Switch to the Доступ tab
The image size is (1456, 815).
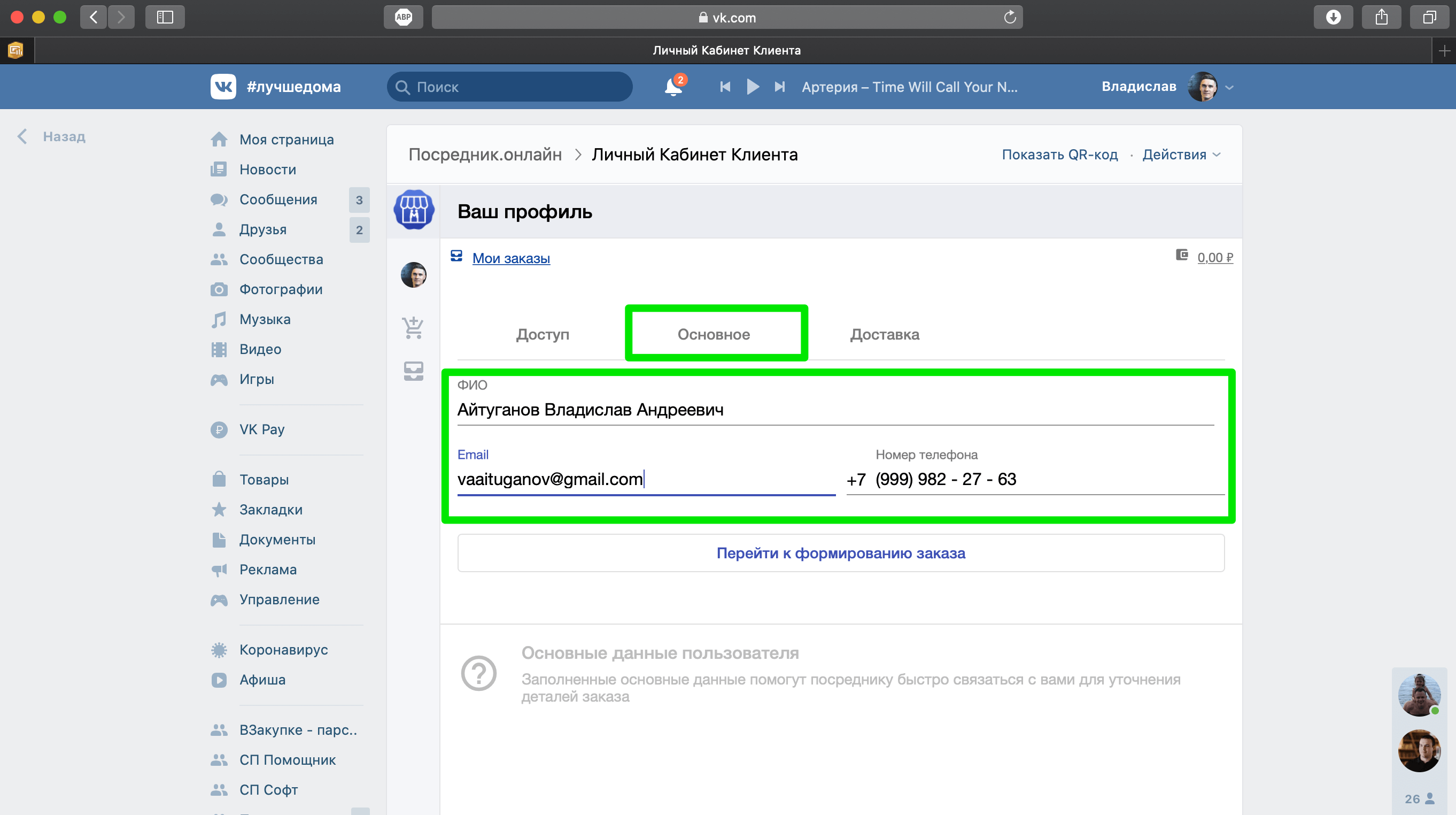(x=542, y=334)
